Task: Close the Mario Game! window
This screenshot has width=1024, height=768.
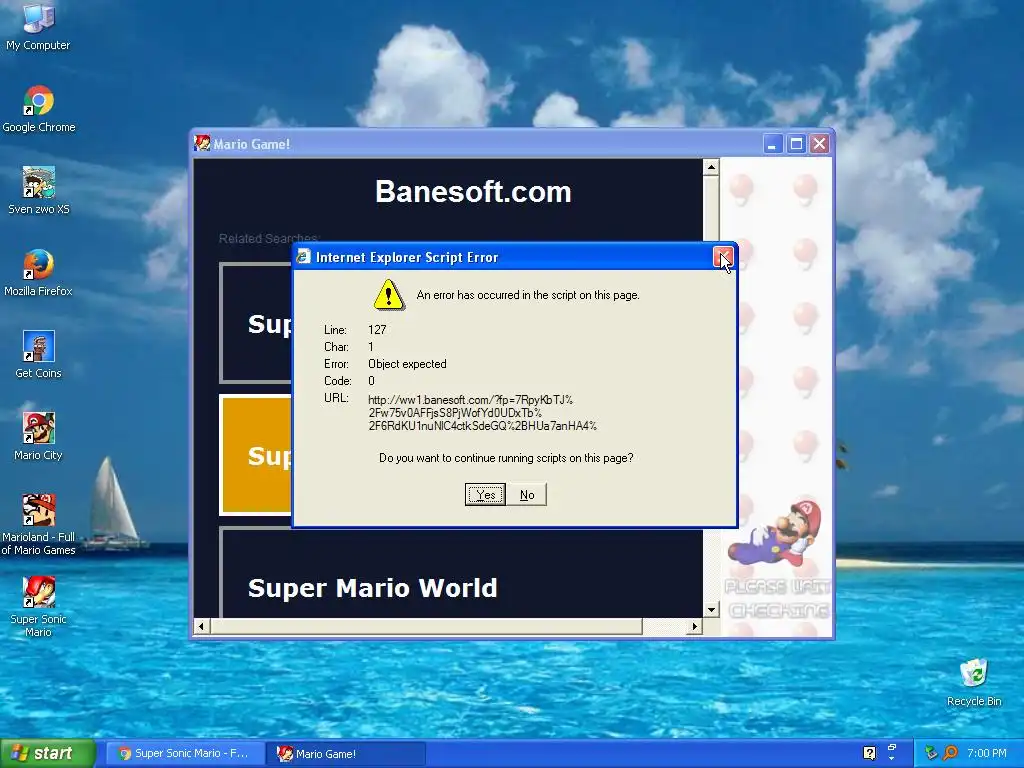Action: click(820, 144)
